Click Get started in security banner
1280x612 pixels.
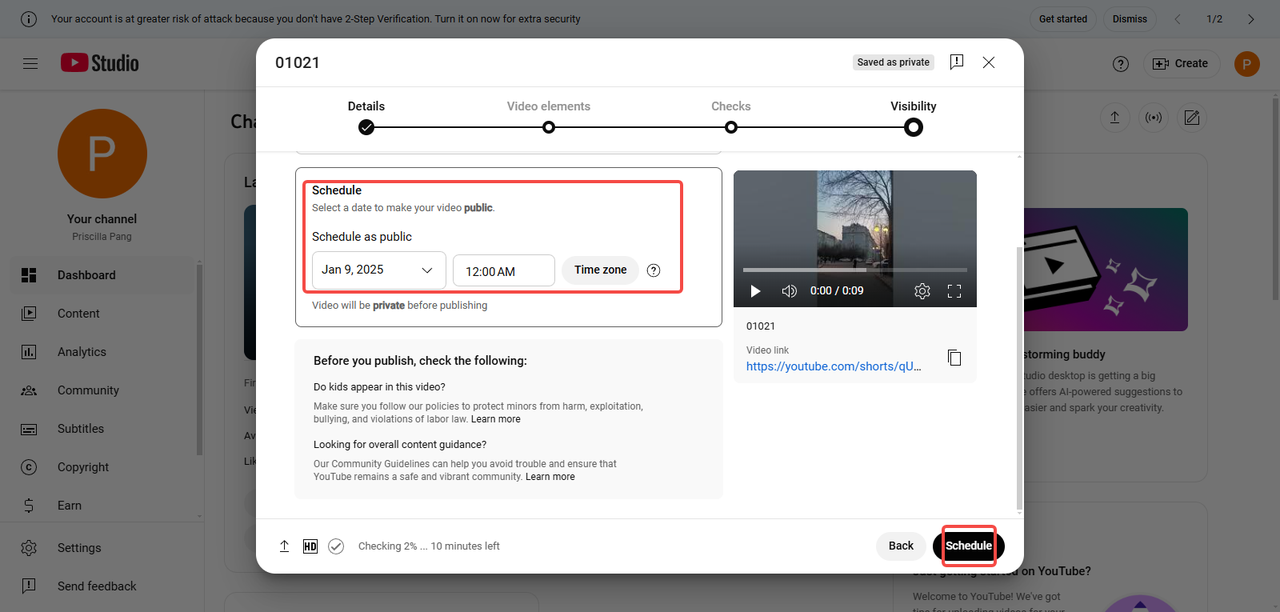click(1063, 19)
